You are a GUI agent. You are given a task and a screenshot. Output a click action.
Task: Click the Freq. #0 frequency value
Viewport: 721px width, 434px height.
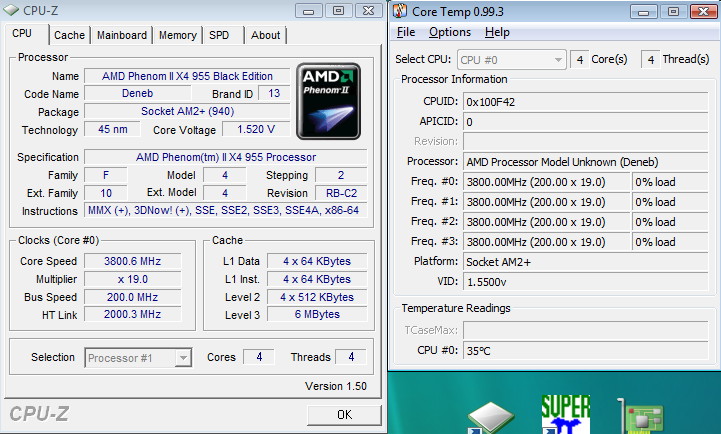[546, 182]
